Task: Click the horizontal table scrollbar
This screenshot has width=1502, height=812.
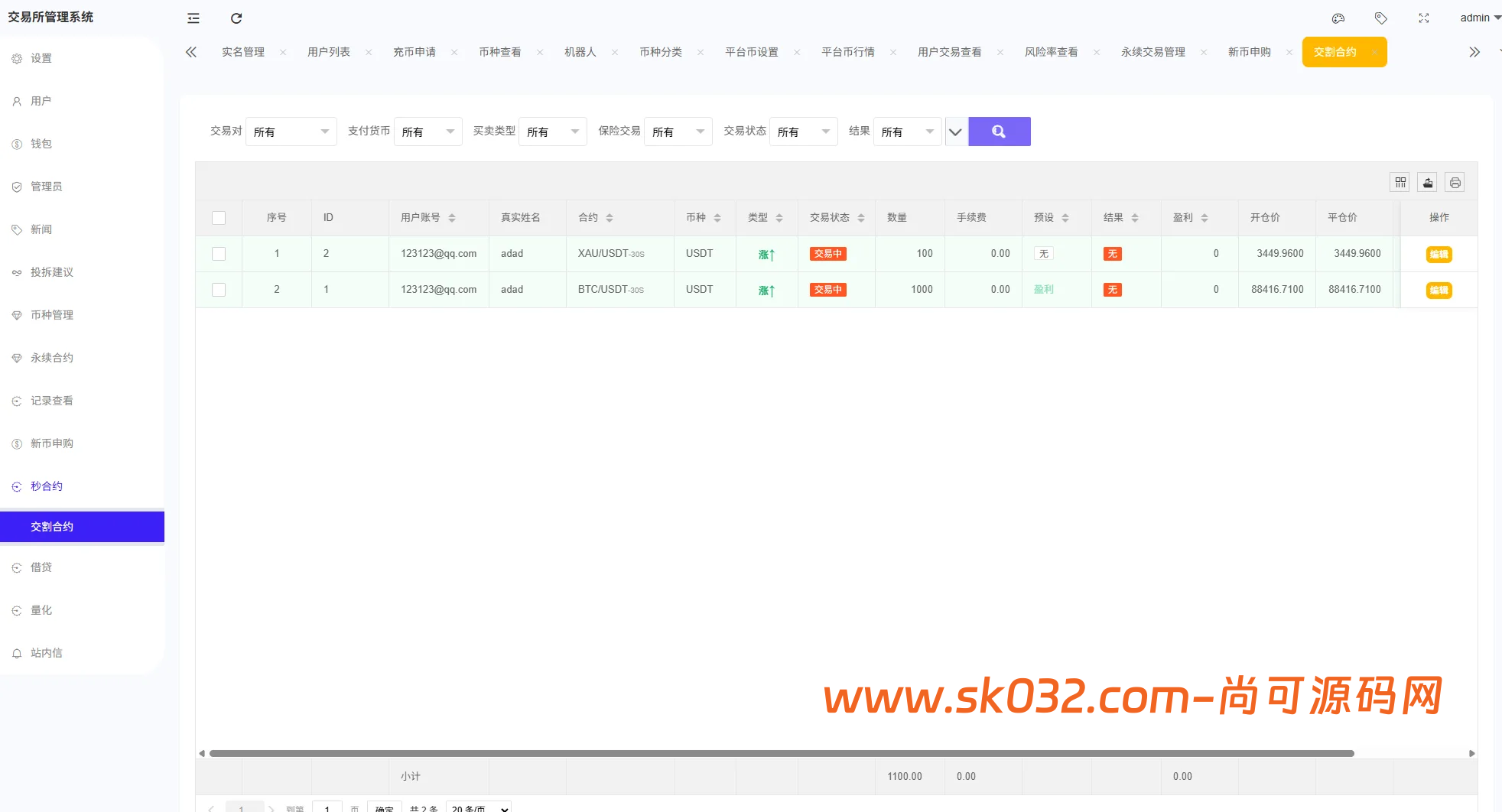Action: coord(782,753)
